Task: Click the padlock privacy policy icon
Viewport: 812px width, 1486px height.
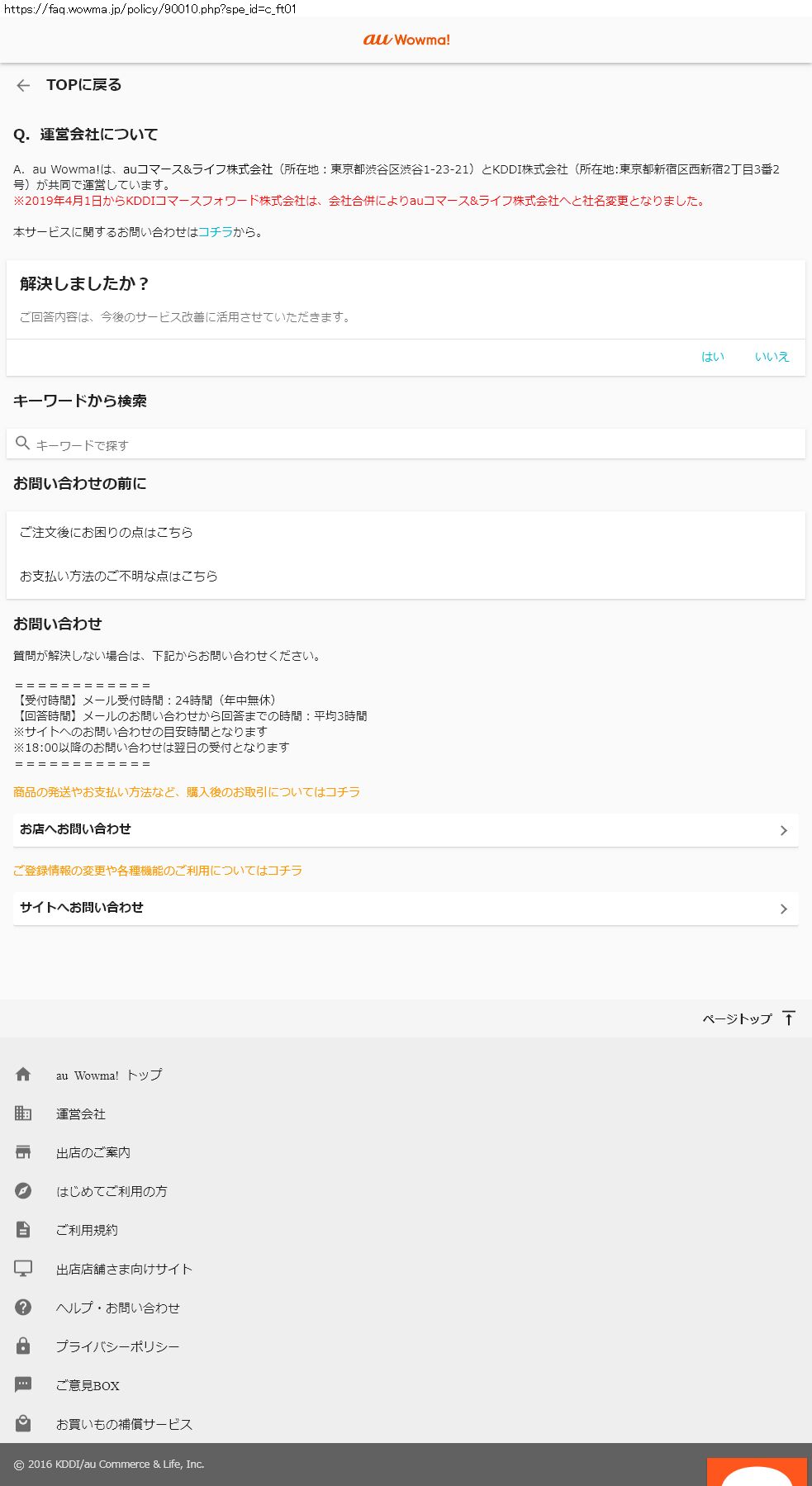Action: 23,1346
